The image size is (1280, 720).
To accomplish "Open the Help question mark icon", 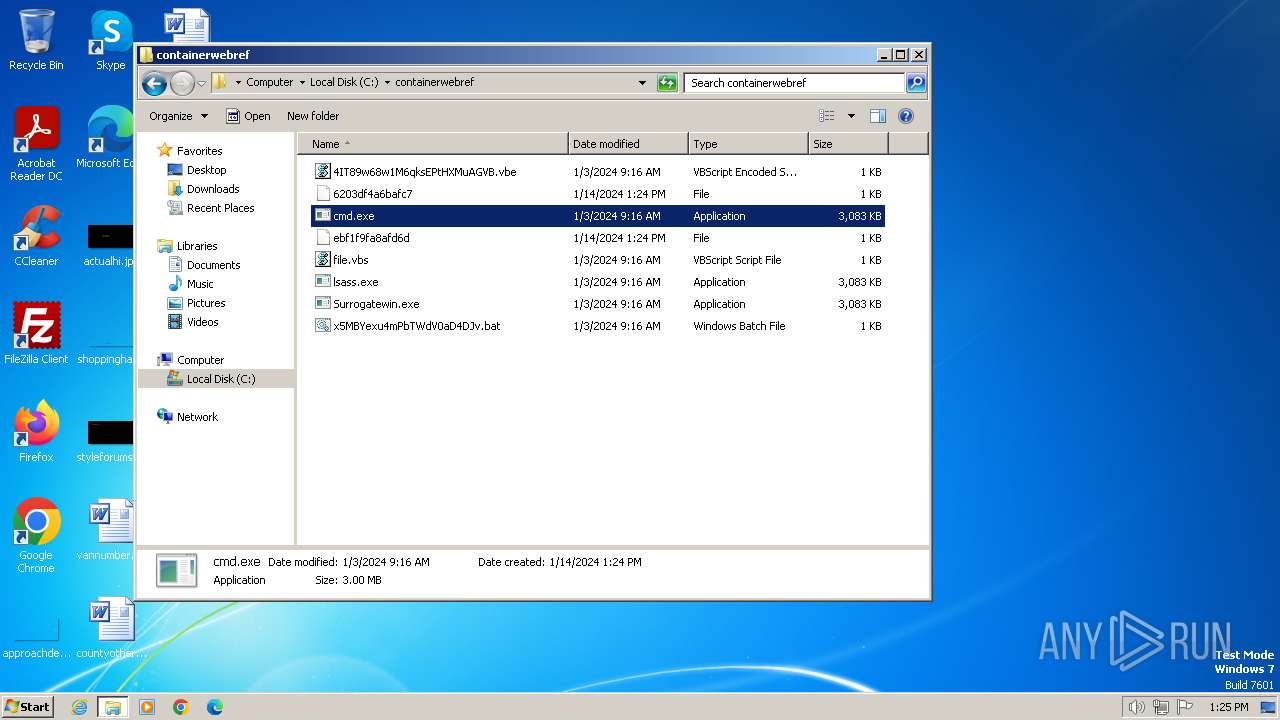I will 906,116.
